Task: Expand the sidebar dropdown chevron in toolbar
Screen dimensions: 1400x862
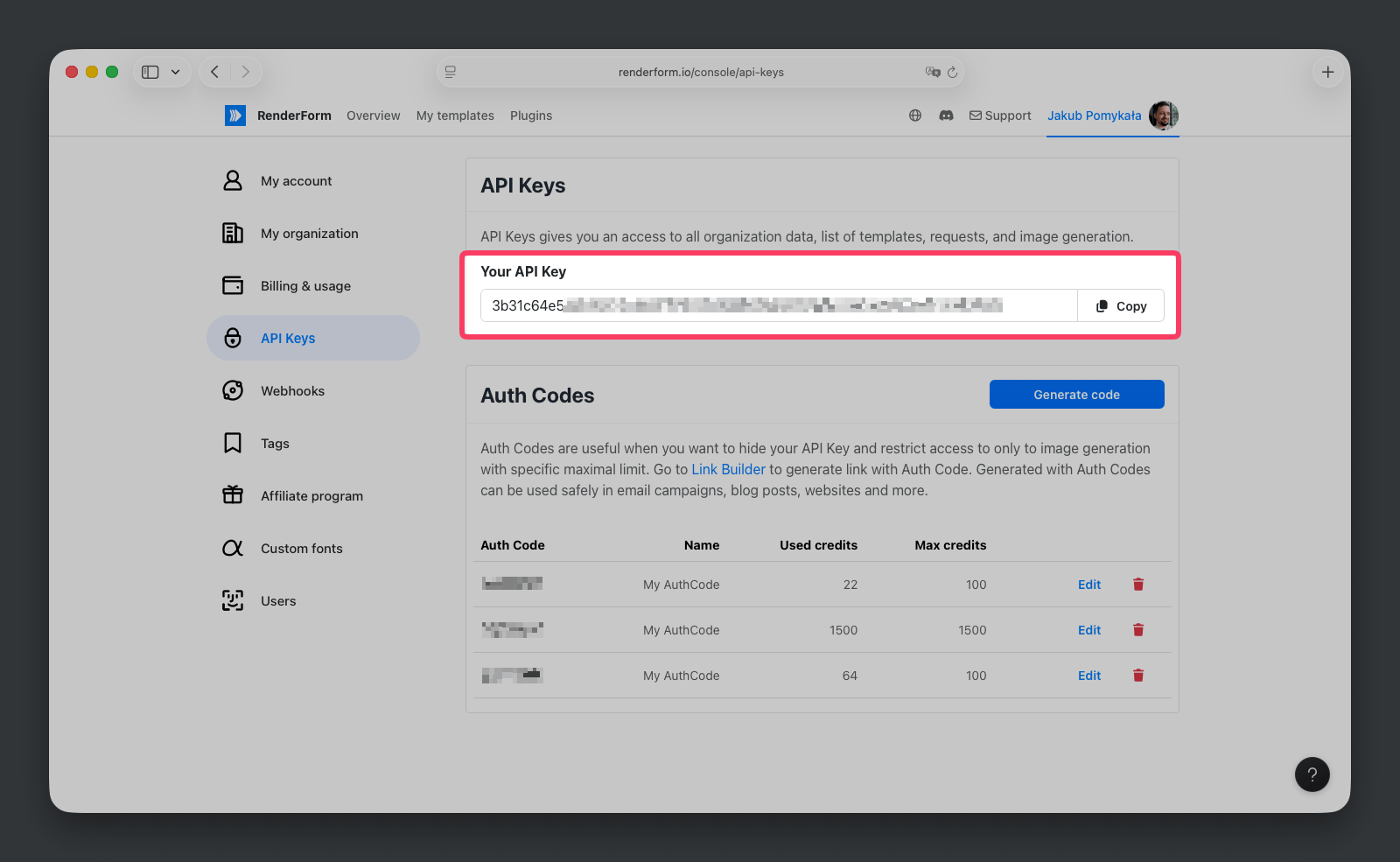Action: click(x=175, y=72)
